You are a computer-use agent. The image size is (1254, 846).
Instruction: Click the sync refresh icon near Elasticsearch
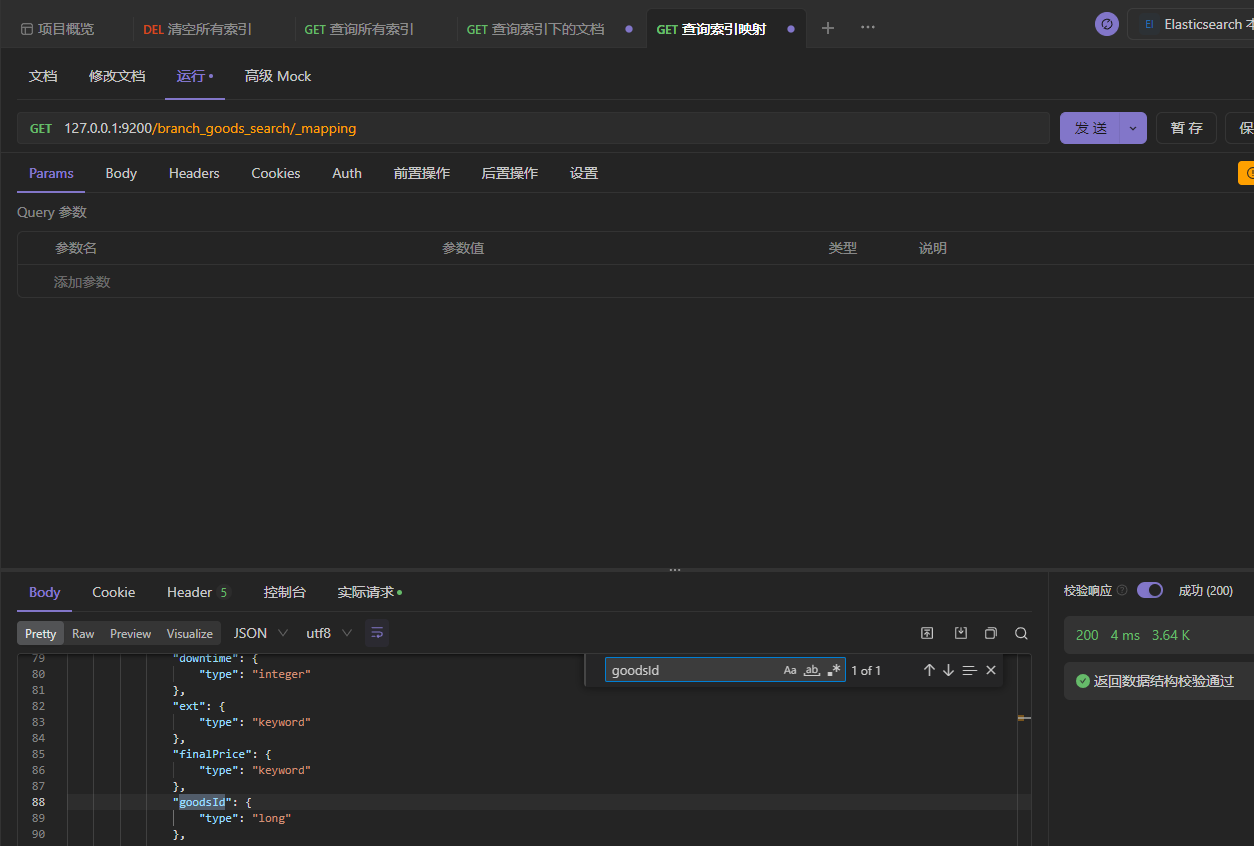[1107, 24]
